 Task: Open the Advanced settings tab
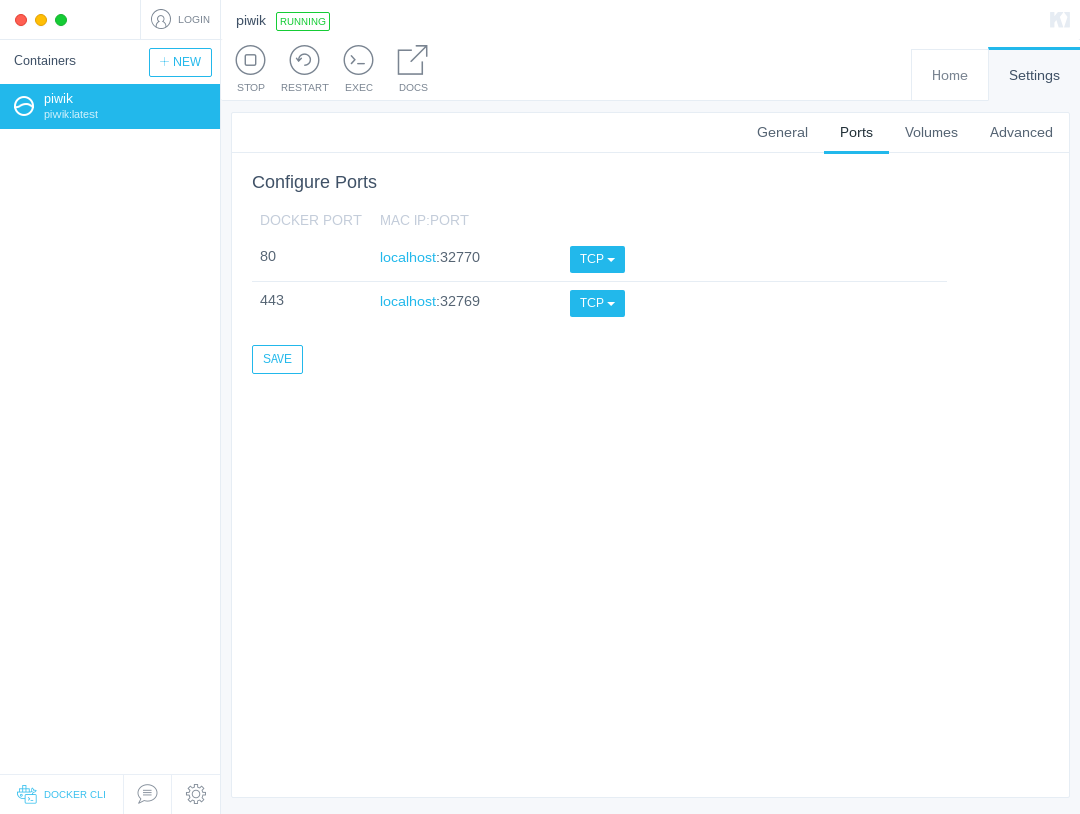point(1021,132)
